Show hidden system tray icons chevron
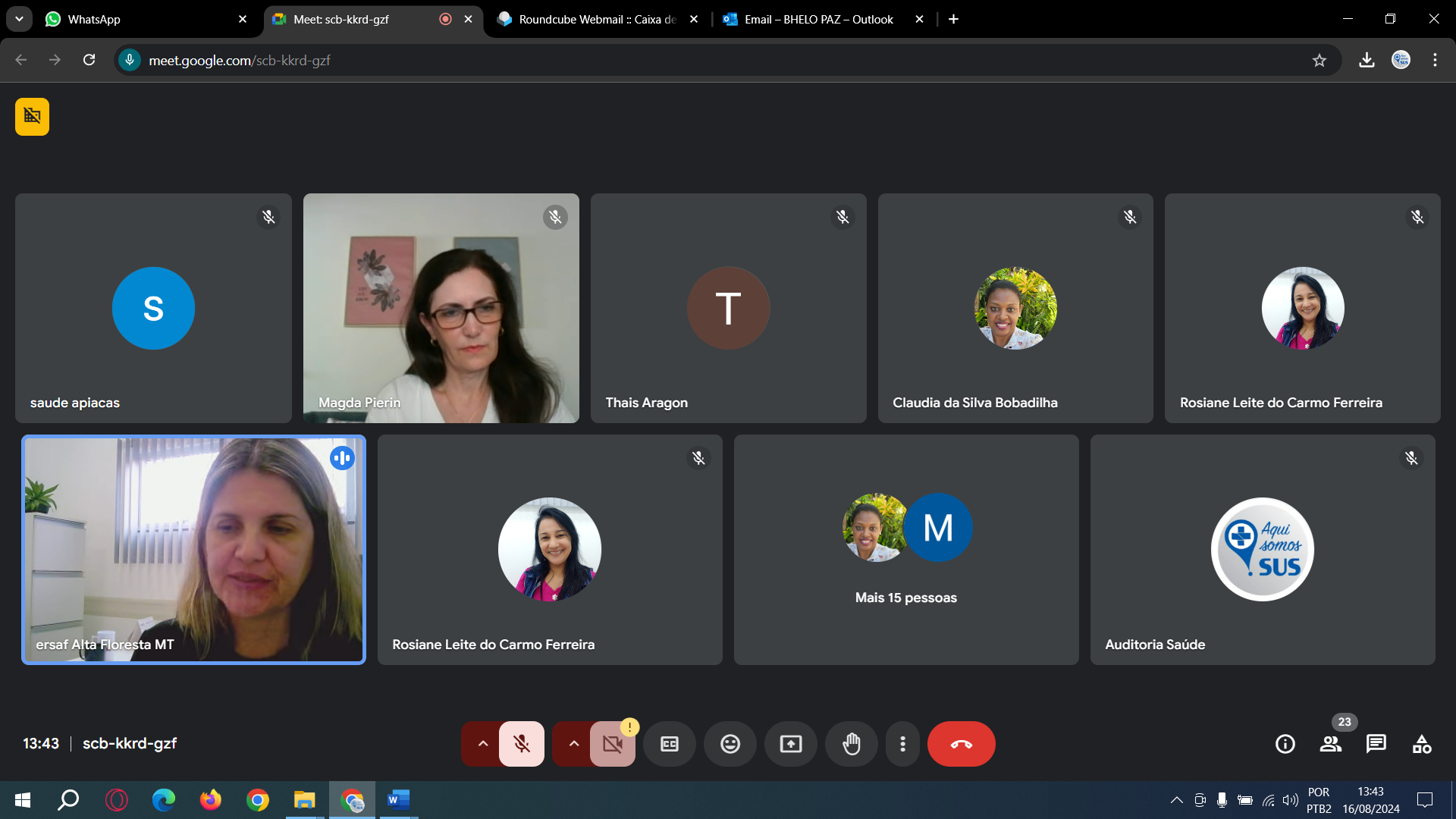This screenshot has width=1456, height=819. (x=1176, y=800)
